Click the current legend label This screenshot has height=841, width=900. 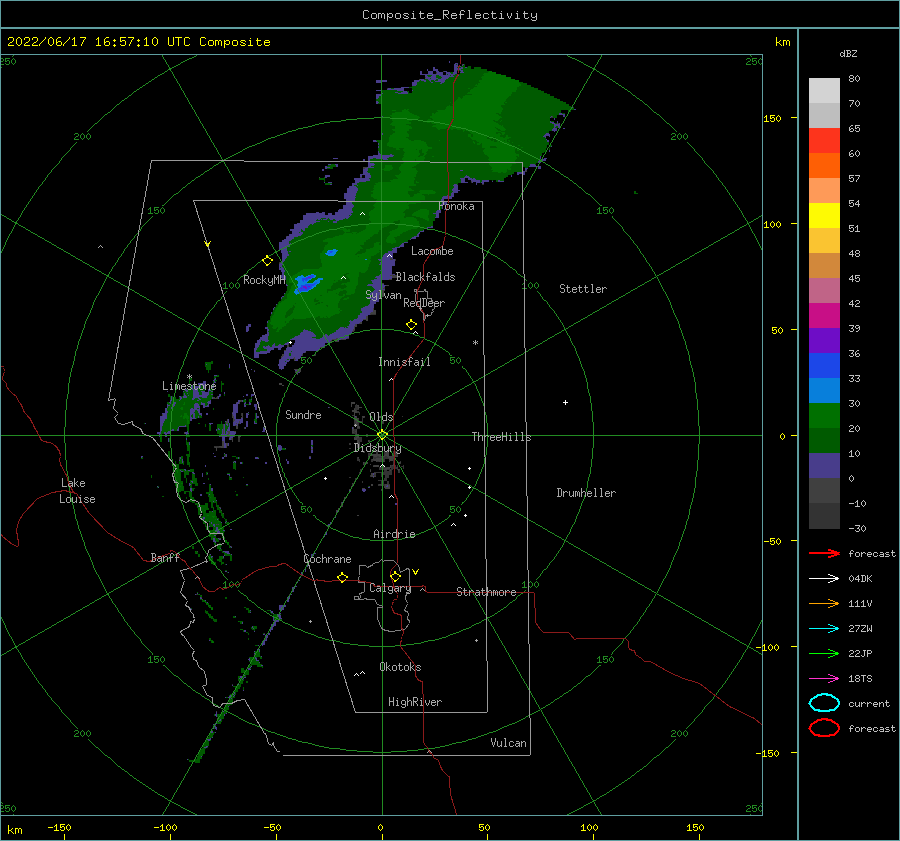coord(869,703)
